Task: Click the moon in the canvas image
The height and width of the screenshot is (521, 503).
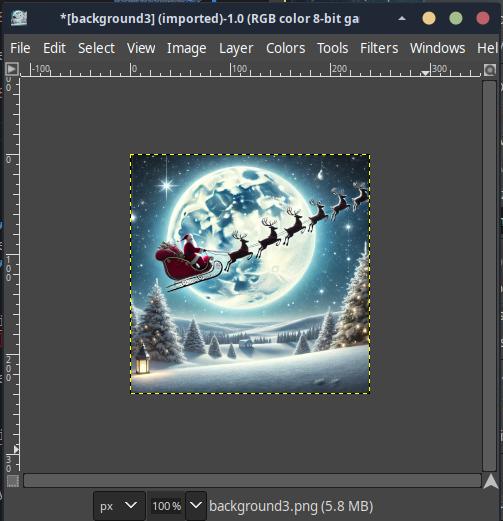Action: pyautogui.click(x=242, y=236)
